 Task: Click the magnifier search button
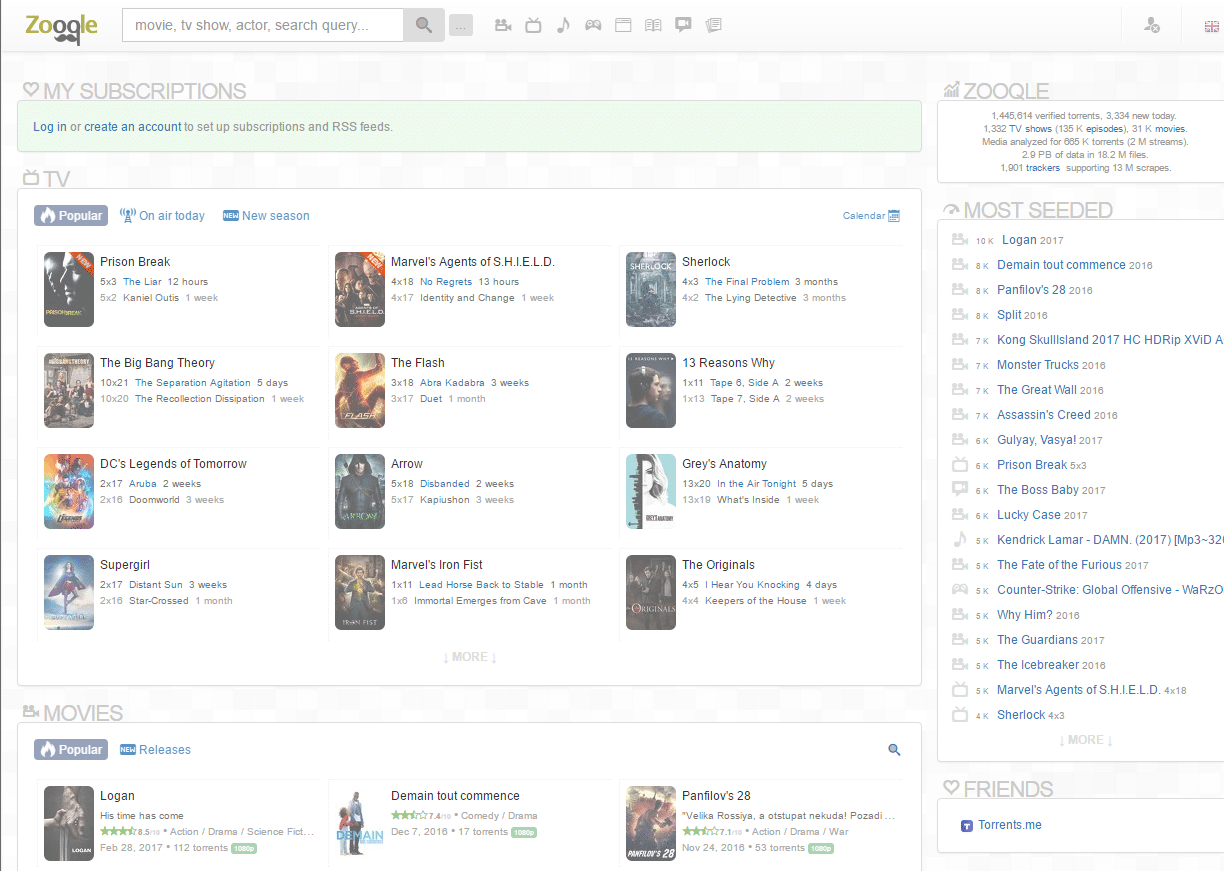tap(424, 25)
